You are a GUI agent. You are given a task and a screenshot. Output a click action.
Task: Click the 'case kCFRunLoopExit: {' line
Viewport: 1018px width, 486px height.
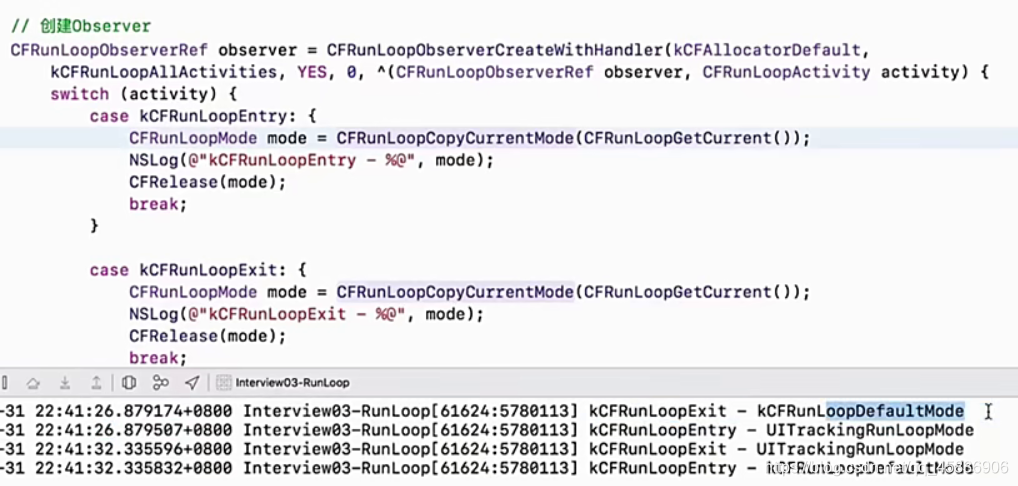coord(198,270)
